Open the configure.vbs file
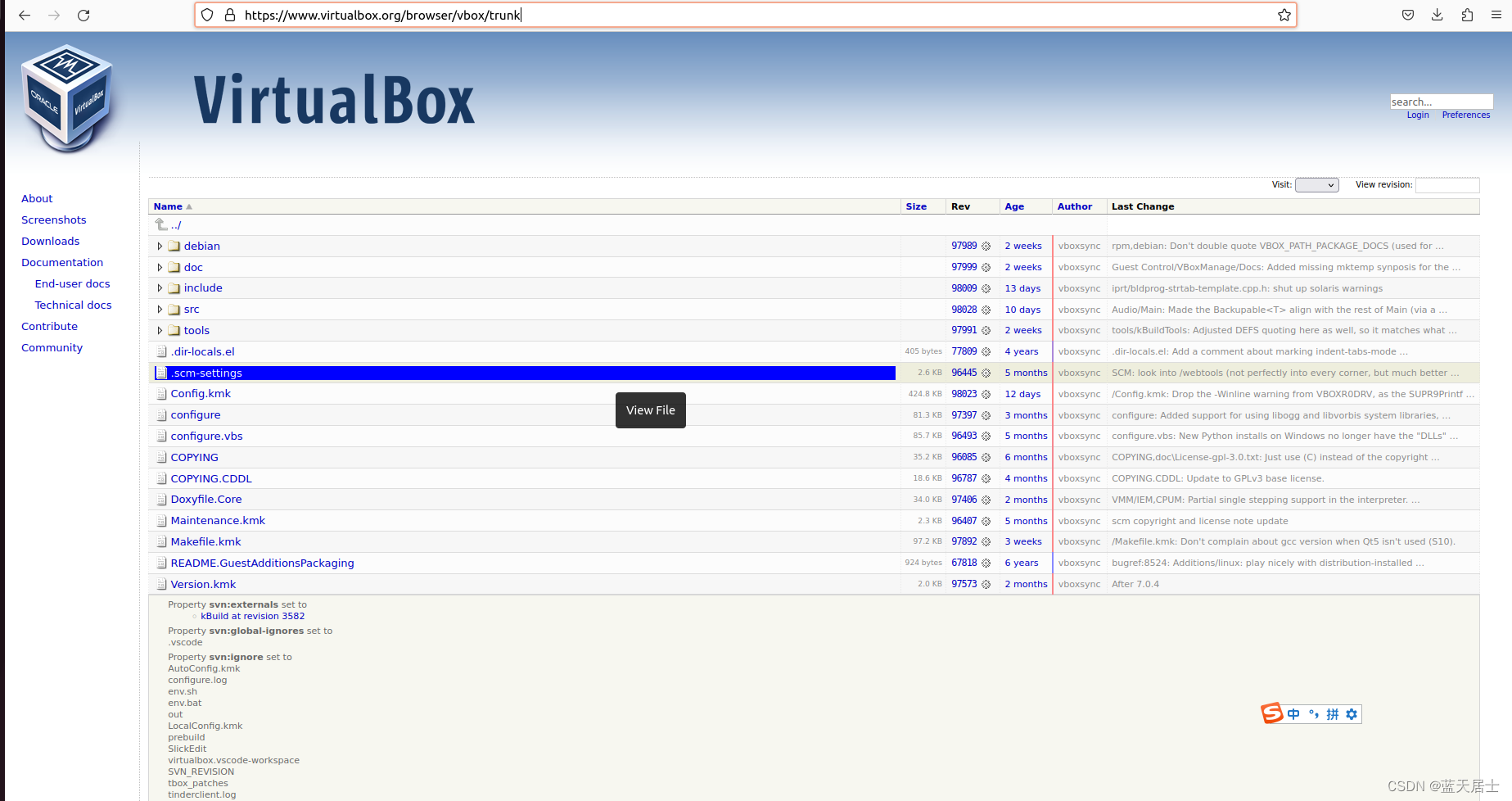The height and width of the screenshot is (801, 1512). point(206,436)
